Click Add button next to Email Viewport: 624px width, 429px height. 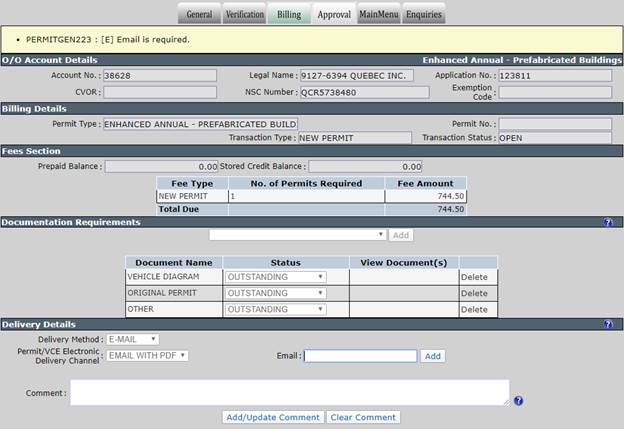pyautogui.click(x=433, y=356)
